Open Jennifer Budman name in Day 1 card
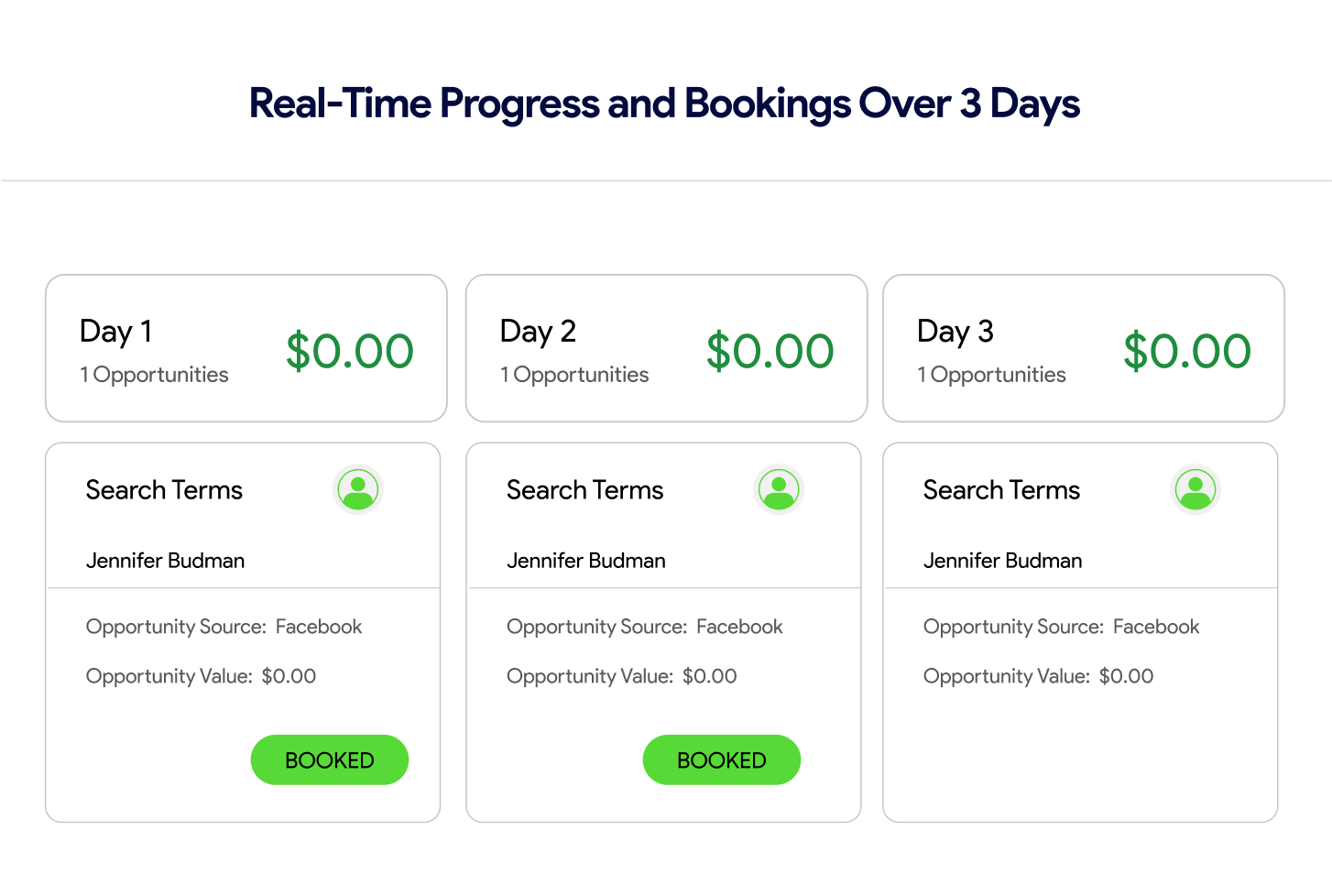Image resolution: width=1332 pixels, height=896 pixels. [165, 561]
